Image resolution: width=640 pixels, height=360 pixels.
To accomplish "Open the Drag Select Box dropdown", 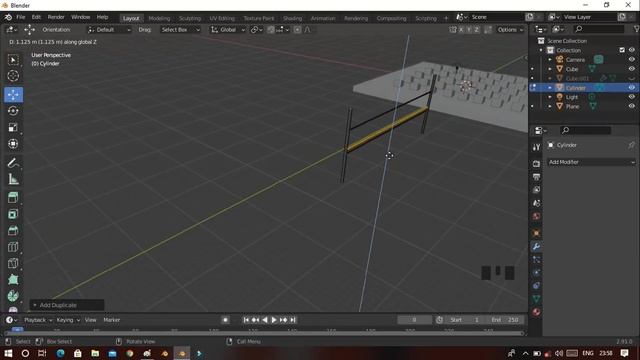I will point(180,30).
